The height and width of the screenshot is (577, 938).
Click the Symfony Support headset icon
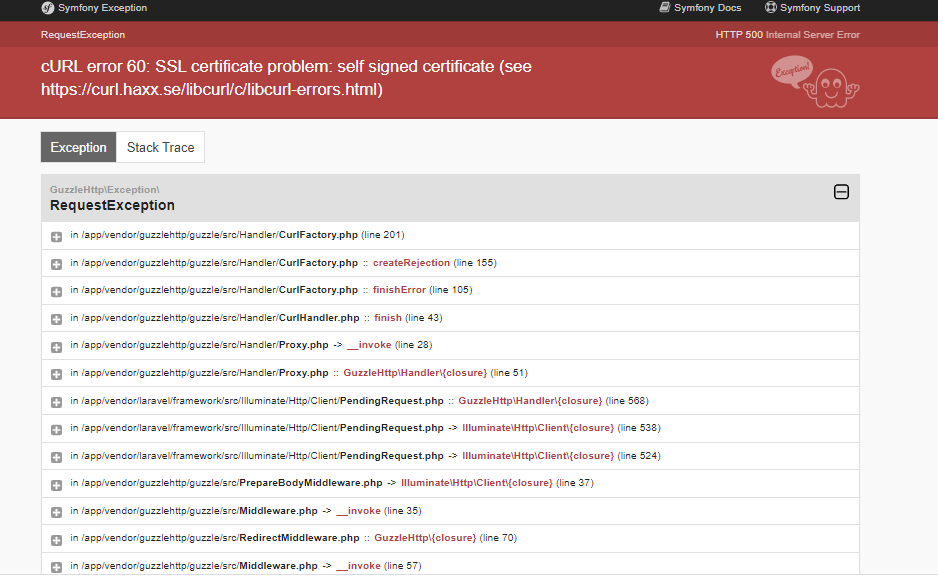pyautogui.click(x=770, y=8)
